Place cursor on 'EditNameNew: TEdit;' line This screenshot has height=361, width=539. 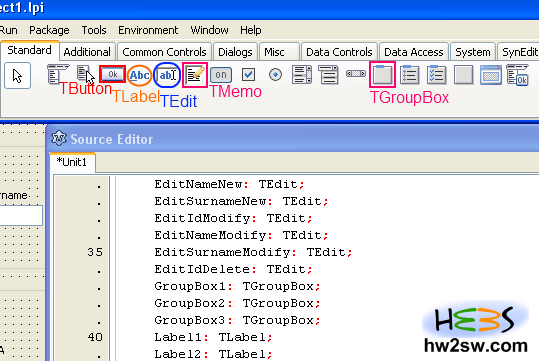pyautogui.click(x=229, y=184)
